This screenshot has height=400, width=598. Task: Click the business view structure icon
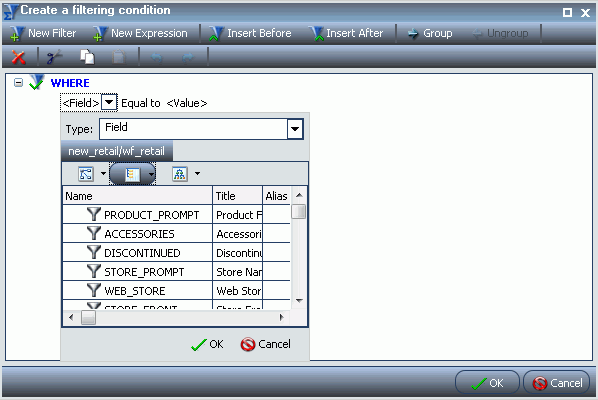(x=86, y=174)
